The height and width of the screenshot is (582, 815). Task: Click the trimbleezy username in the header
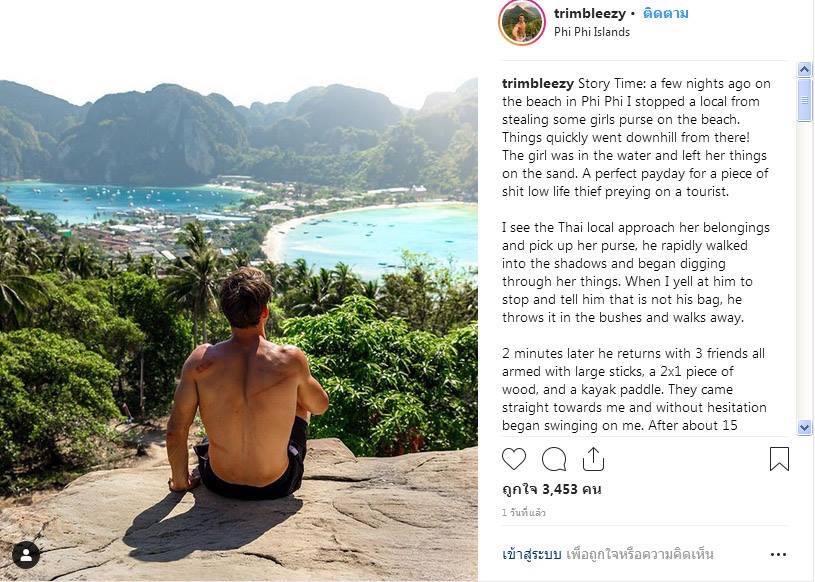(x=590, y=13)
